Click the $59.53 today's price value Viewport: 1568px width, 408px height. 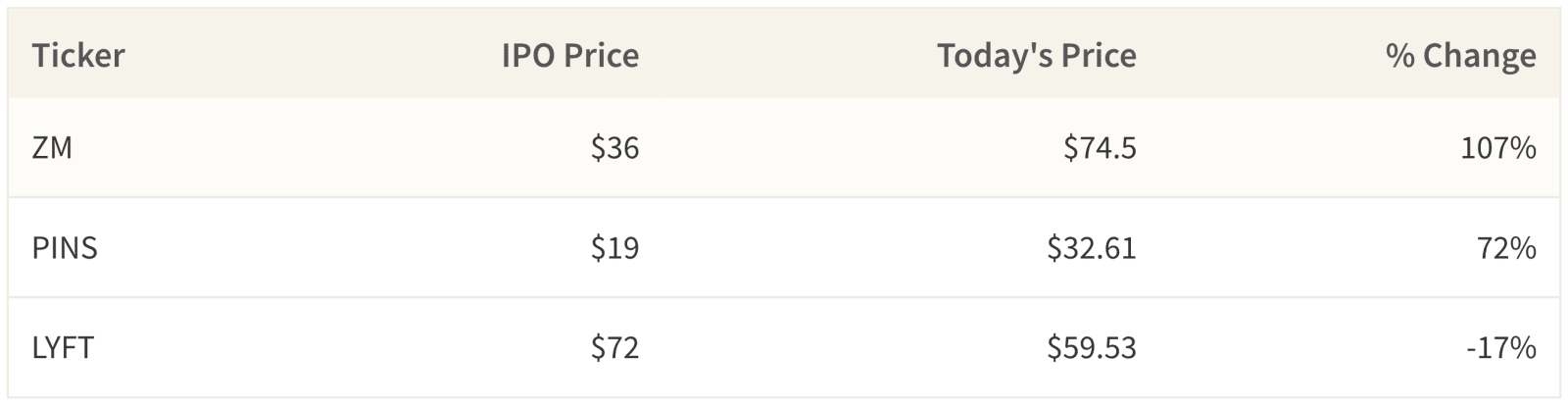coord(1092,347)
